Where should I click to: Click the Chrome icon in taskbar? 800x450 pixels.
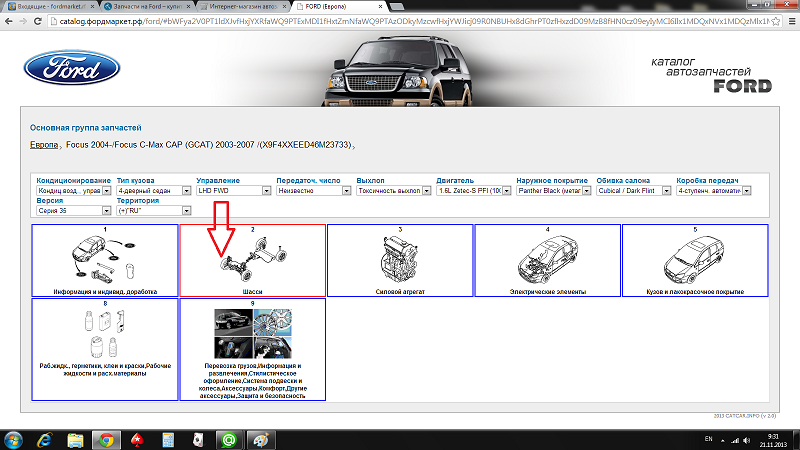[106, 440]
